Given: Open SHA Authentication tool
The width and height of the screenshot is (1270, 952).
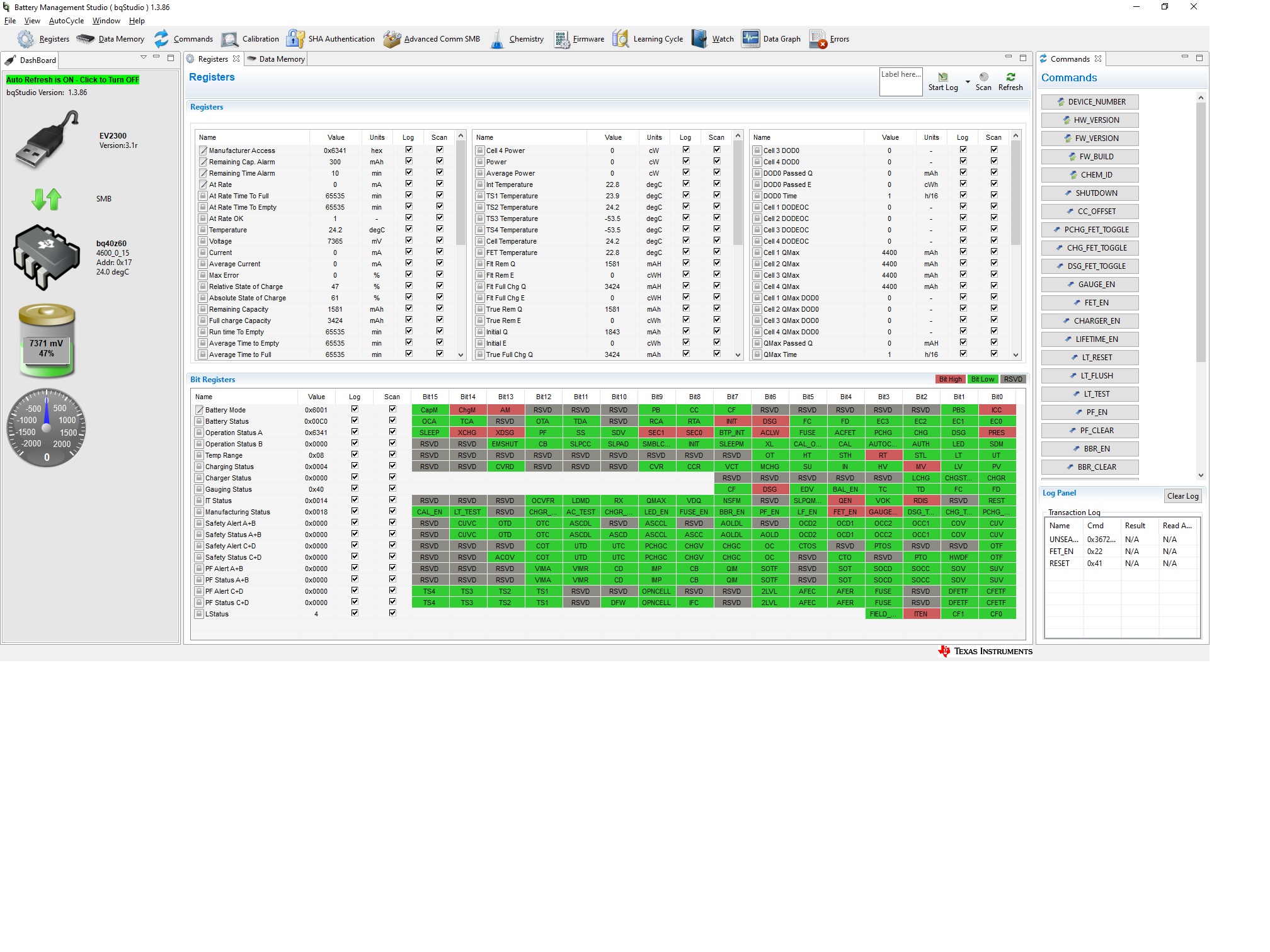Looking at the screenshot, I should tap(330, 39).
